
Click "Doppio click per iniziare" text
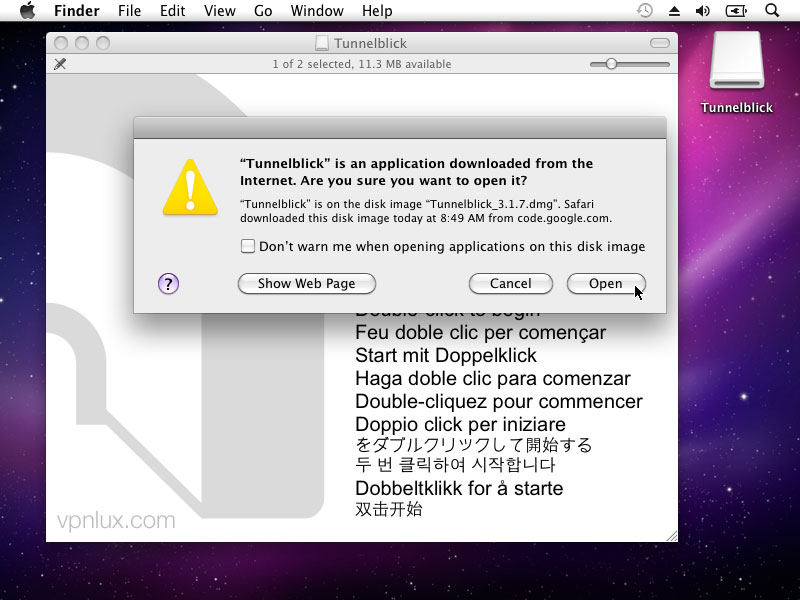[460, 424]
